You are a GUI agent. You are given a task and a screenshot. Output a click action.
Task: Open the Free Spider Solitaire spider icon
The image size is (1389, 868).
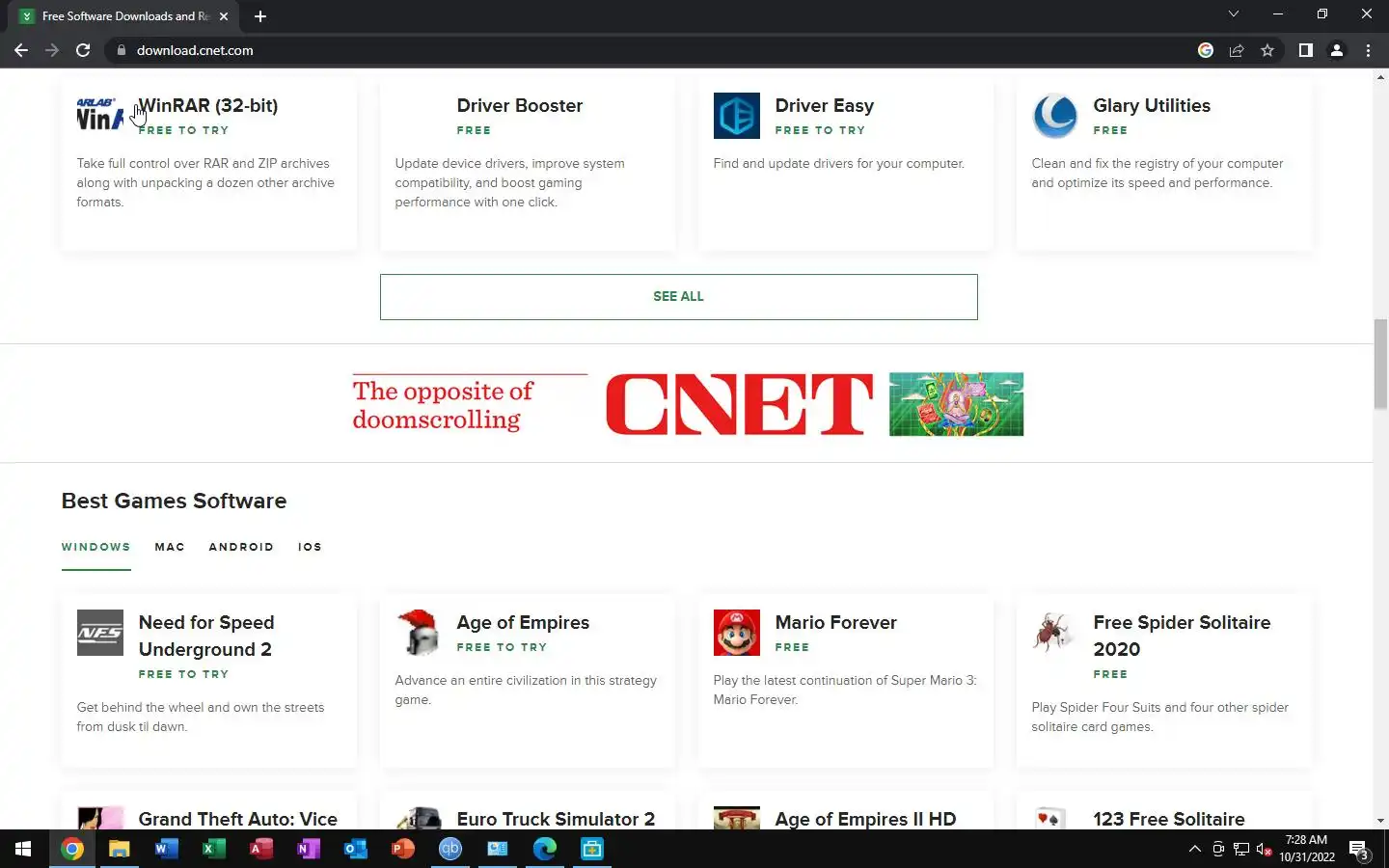[x=1055, y=633]
